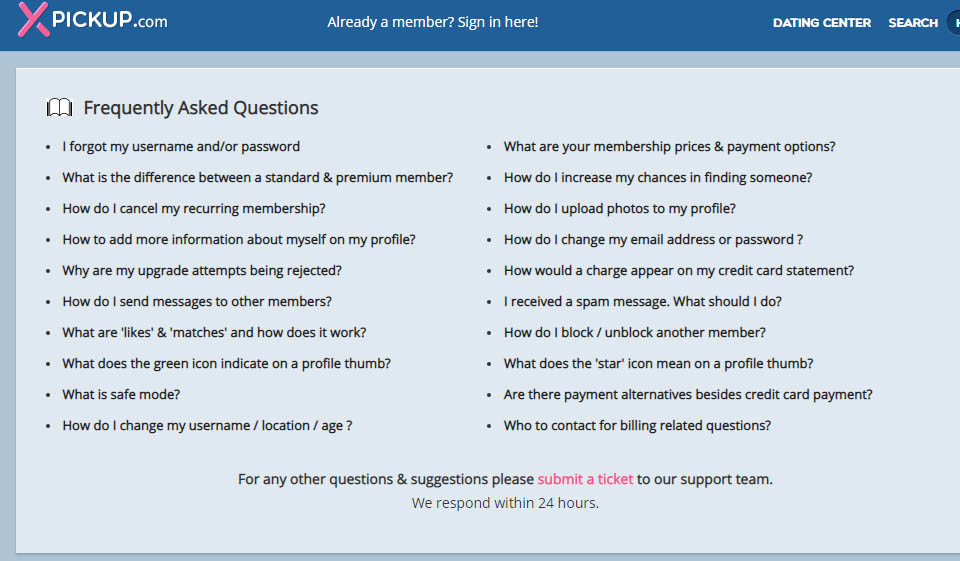
Task: Open the credit card statement charge question
Action: [x=678, y=270]
